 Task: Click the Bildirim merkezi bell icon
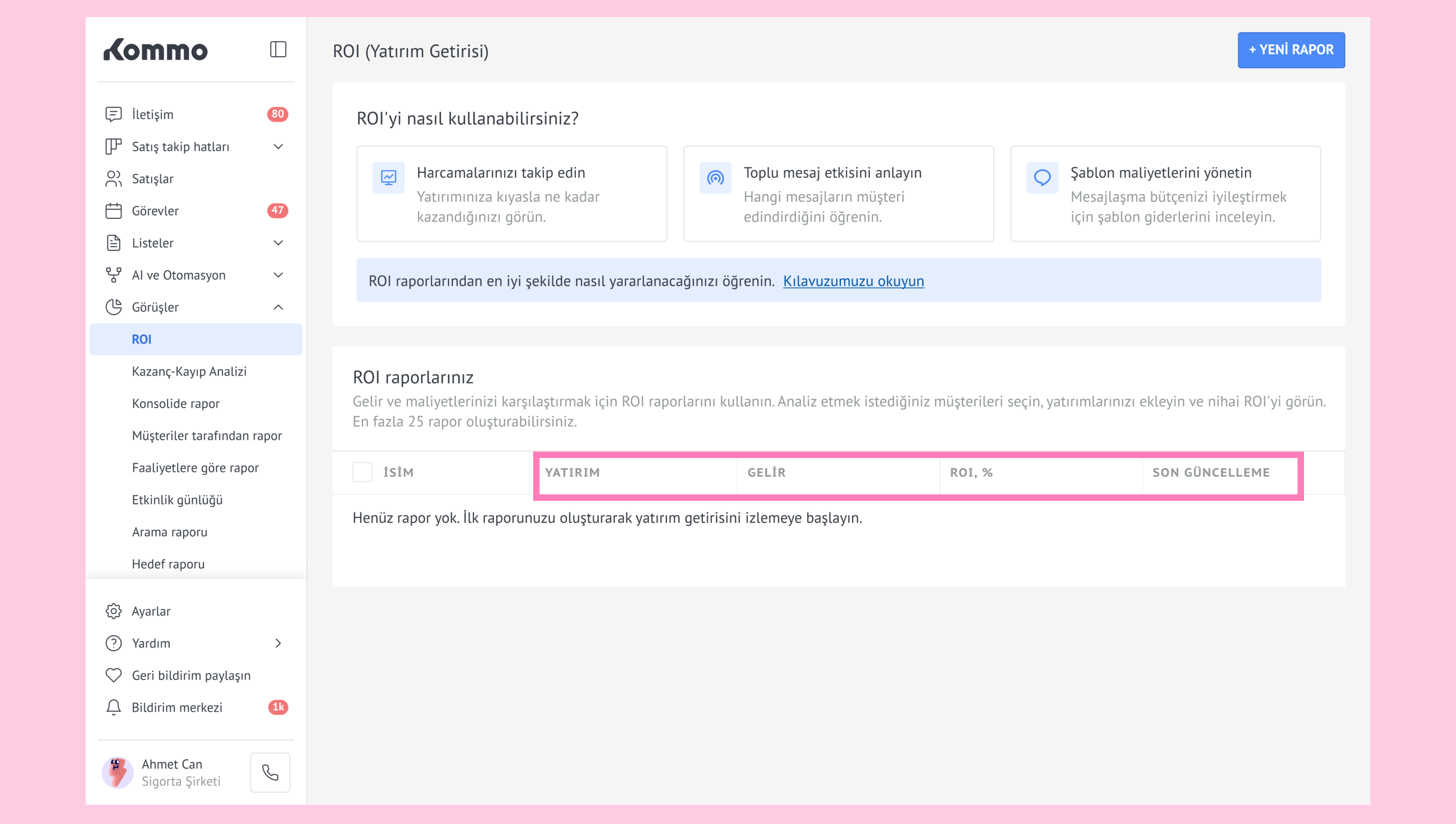113,707
